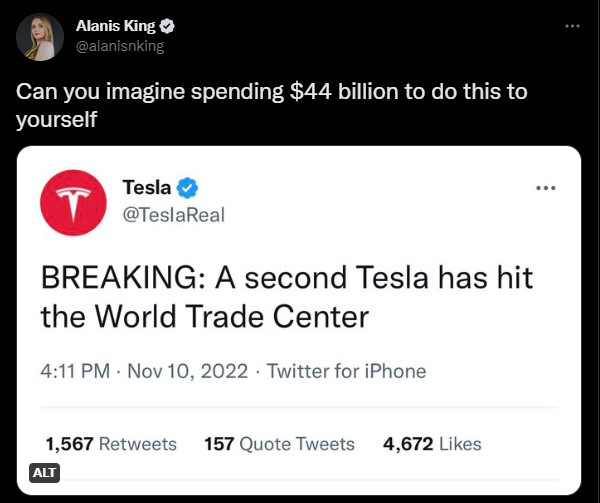
Task: Click the Tesla account name
Action: (146, 187)
